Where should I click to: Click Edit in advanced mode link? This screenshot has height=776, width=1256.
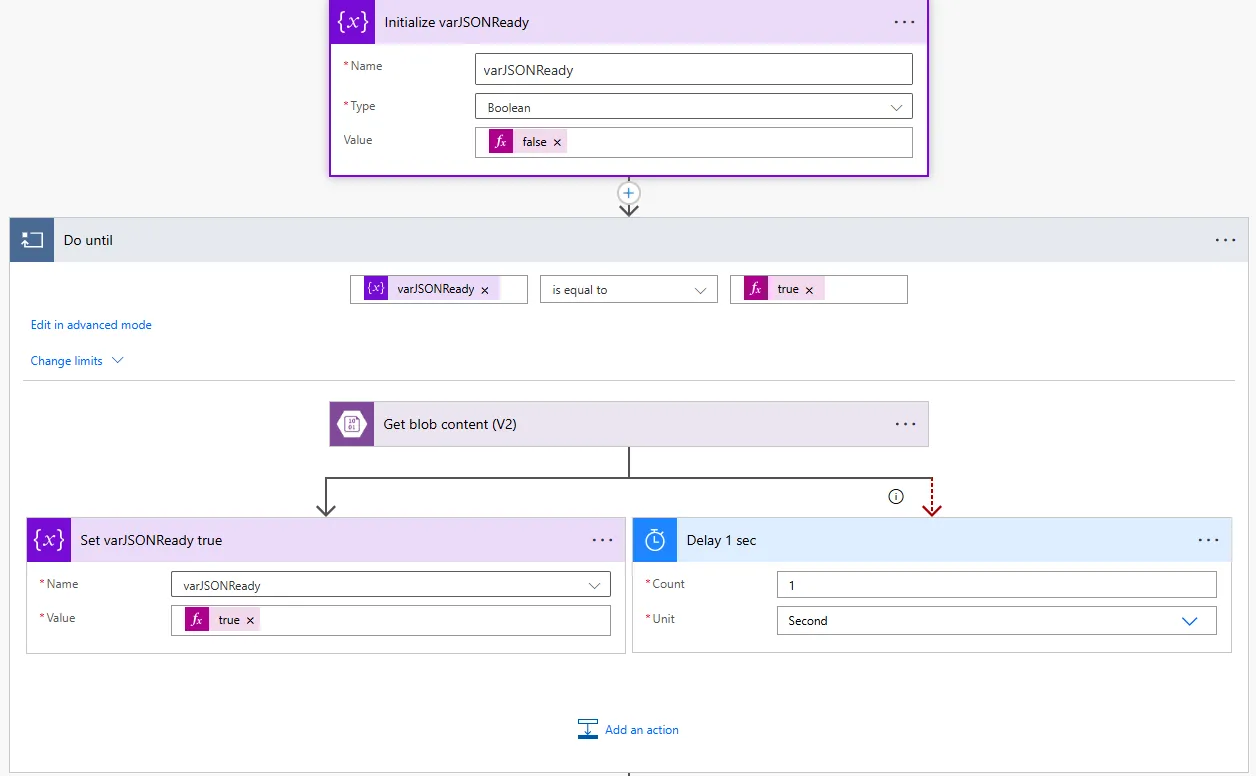[91, 325]
